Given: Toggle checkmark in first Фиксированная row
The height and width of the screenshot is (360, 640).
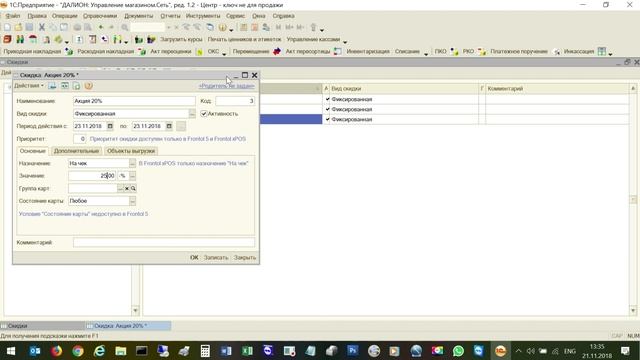Looking at the screenshot, I should (x=327, y=99).
